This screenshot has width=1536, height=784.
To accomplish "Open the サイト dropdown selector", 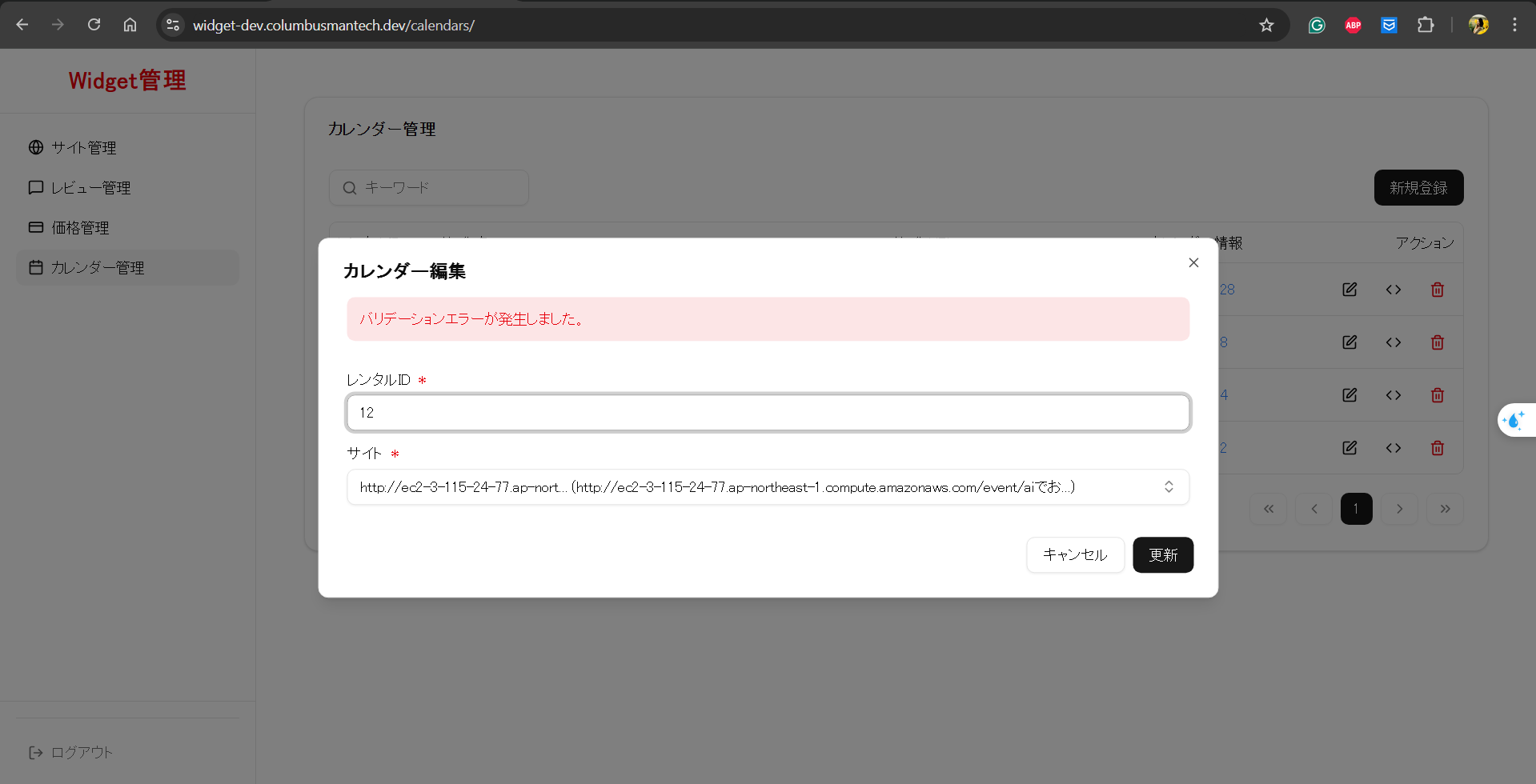I will pos(768,487).
